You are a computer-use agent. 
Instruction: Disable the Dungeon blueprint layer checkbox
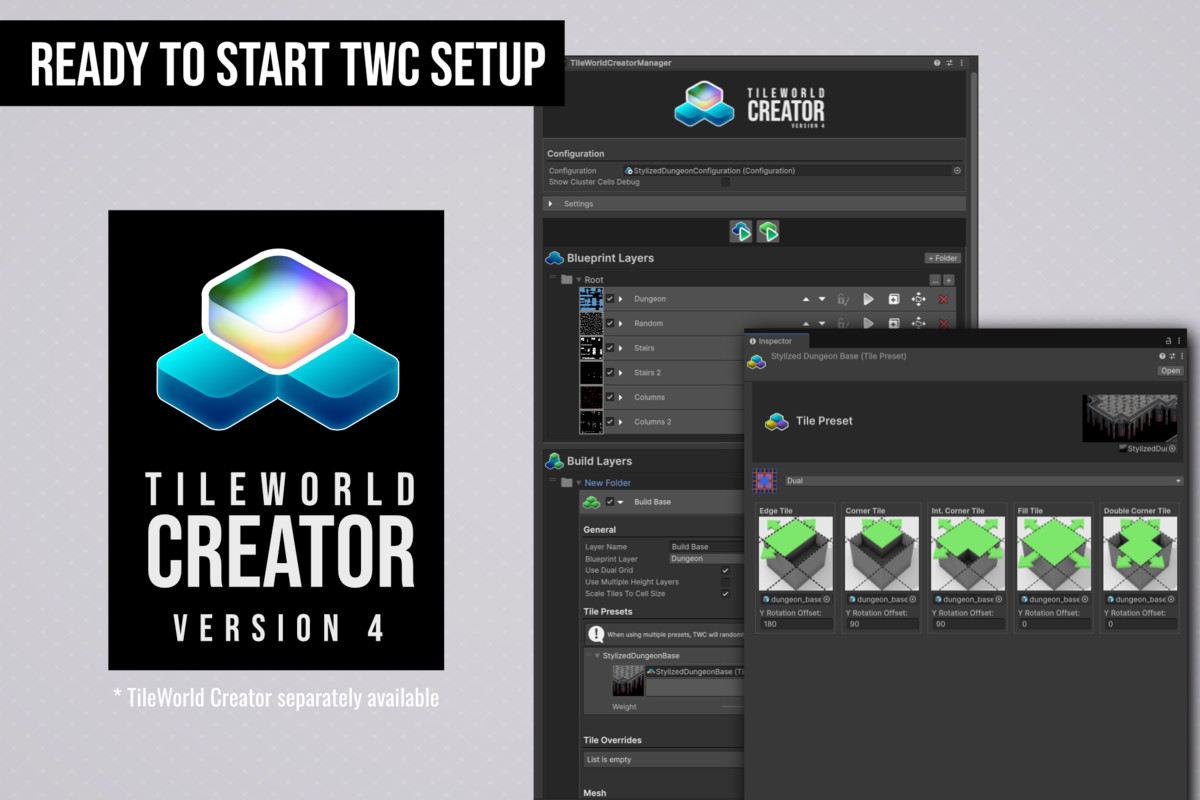[610, 299]
